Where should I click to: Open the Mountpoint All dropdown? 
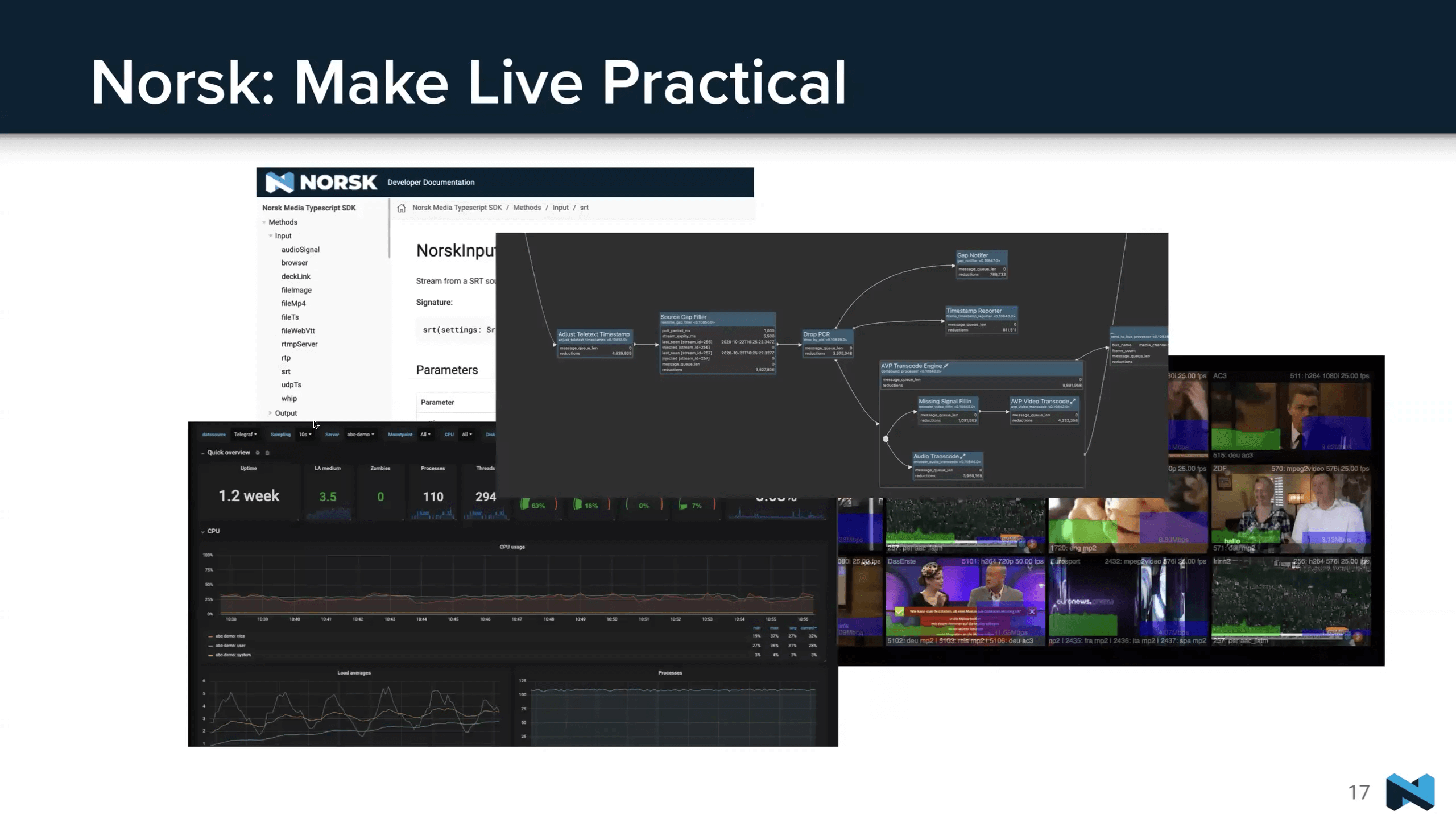click(x=425, y=435)
